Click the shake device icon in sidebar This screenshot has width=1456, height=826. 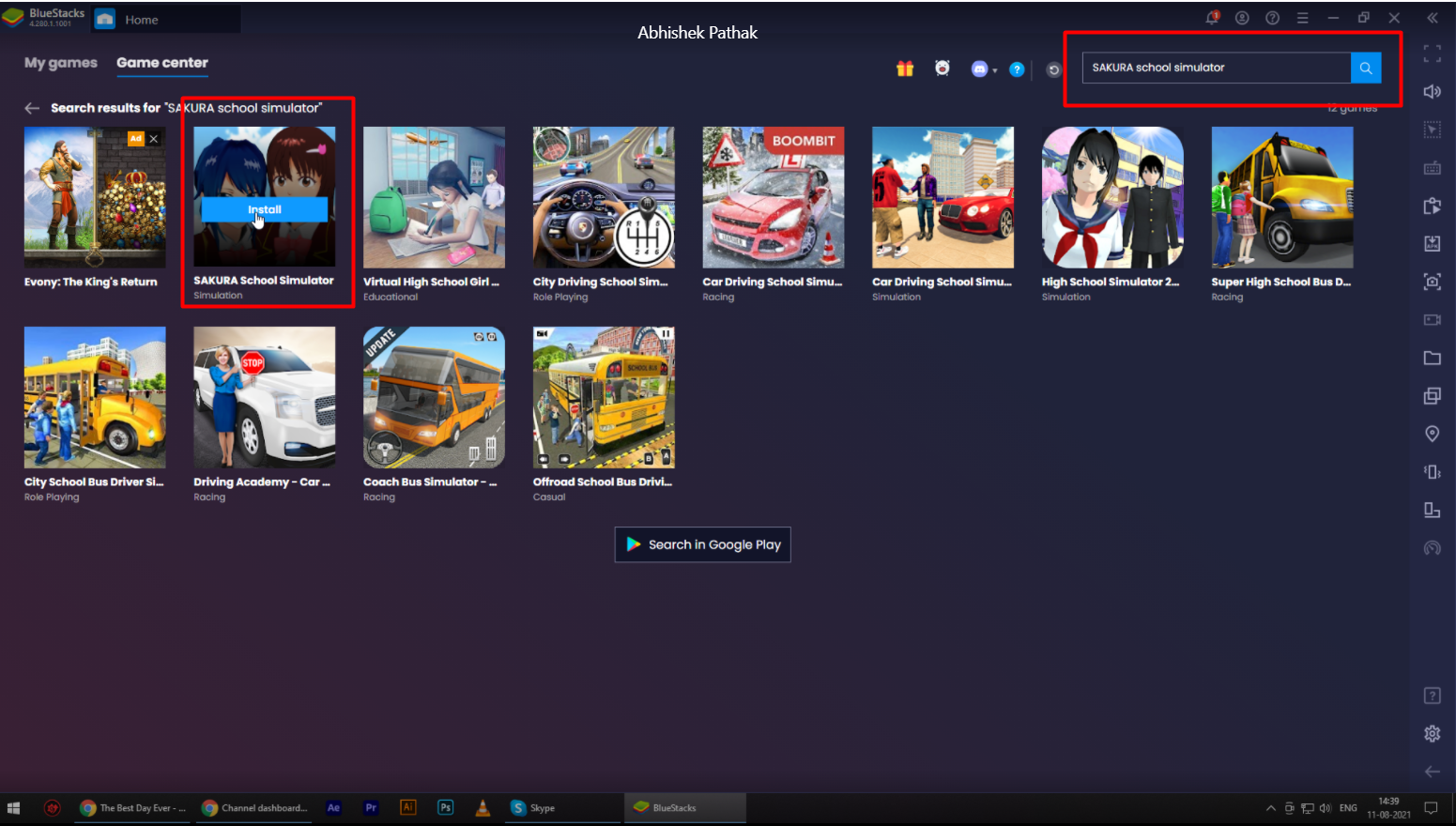[1432, 472]
